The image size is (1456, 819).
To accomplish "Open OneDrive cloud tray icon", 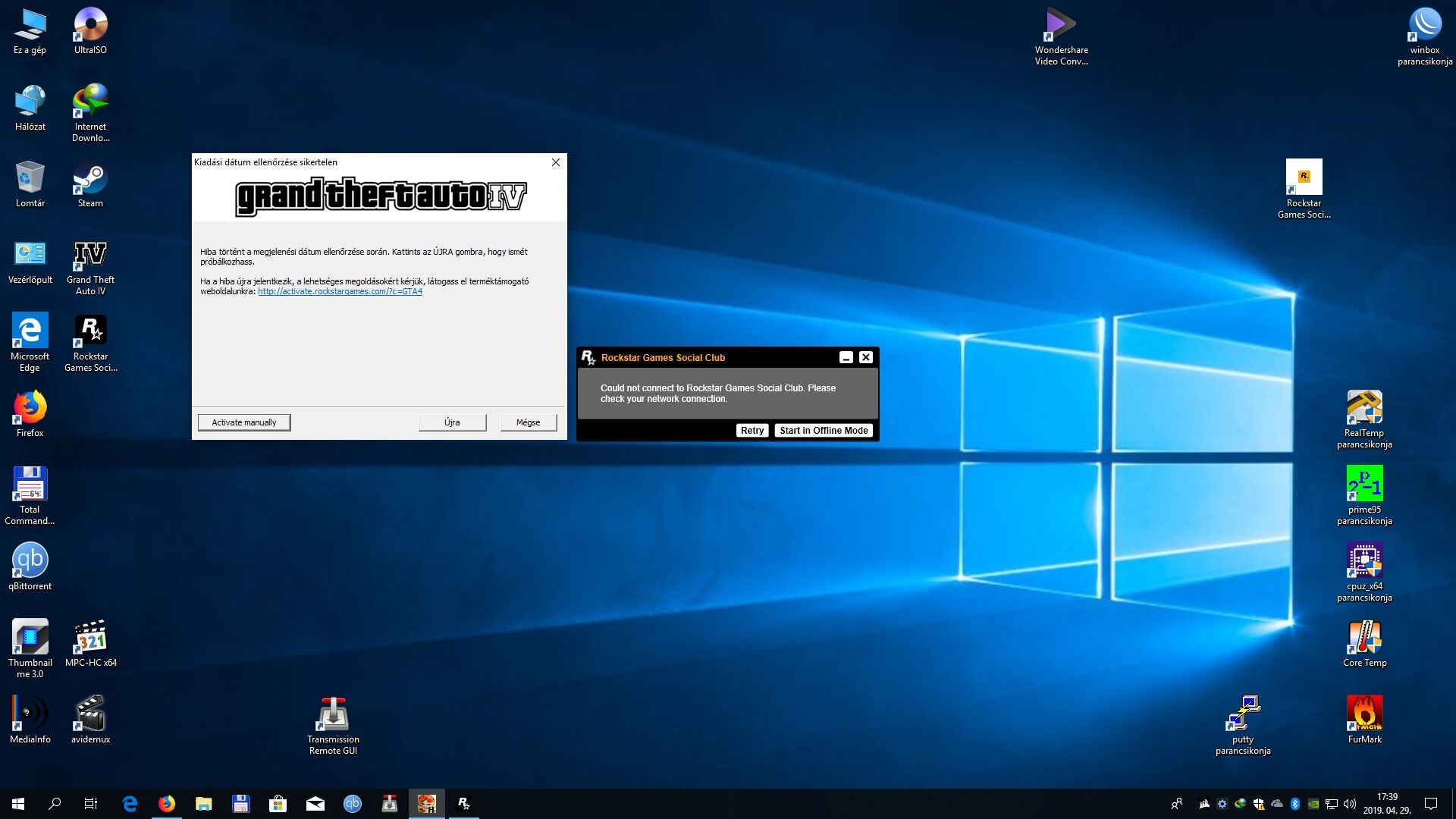I will [1277, 804].
